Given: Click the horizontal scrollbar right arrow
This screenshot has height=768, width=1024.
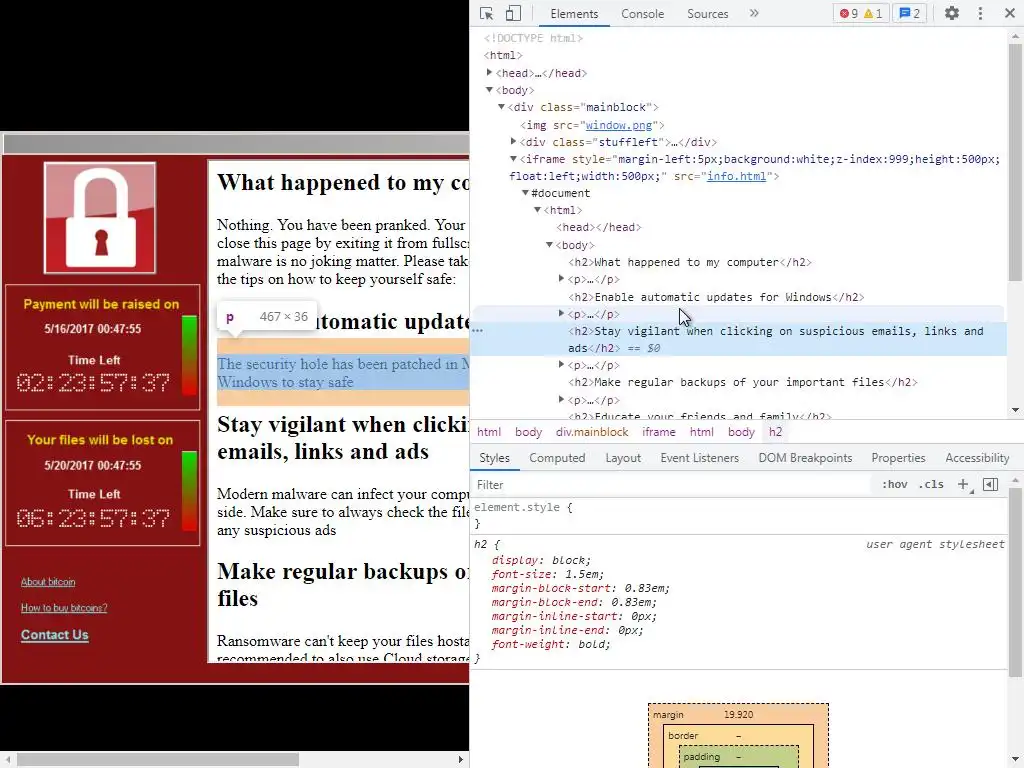Looking at the screenshot, I should pos(460,759).
